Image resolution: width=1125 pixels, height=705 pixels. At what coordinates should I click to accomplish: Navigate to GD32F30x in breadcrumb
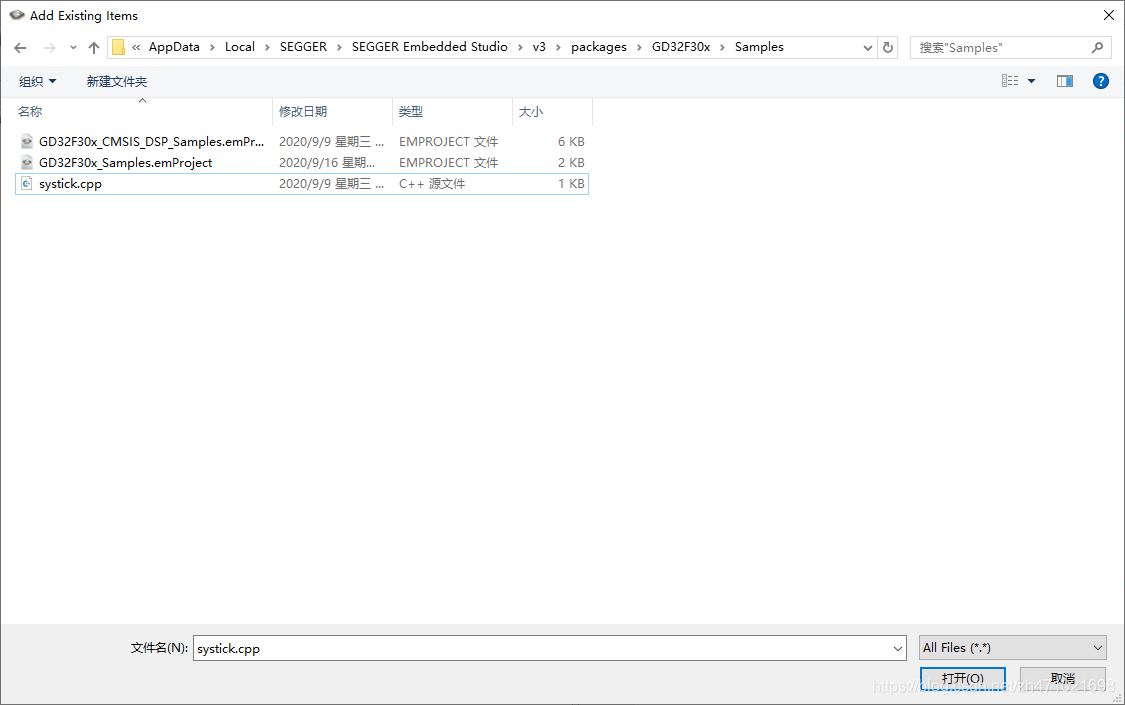681,47
